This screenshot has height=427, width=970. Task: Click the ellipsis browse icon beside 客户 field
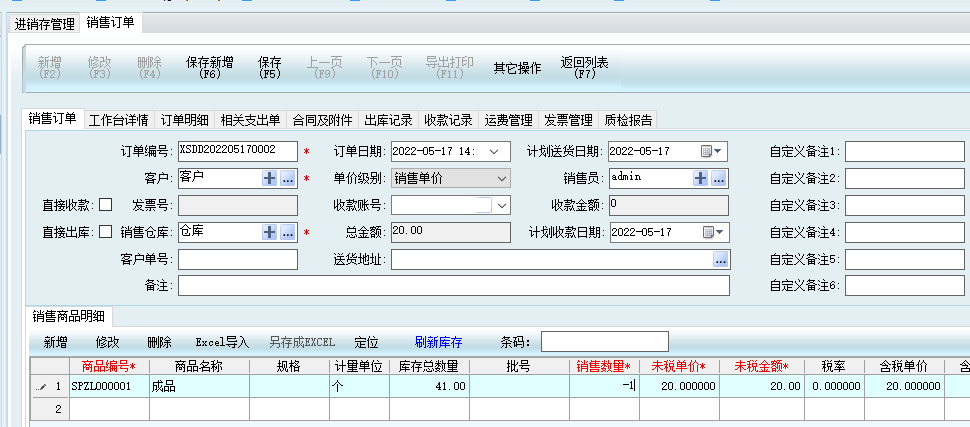[288, 178]
